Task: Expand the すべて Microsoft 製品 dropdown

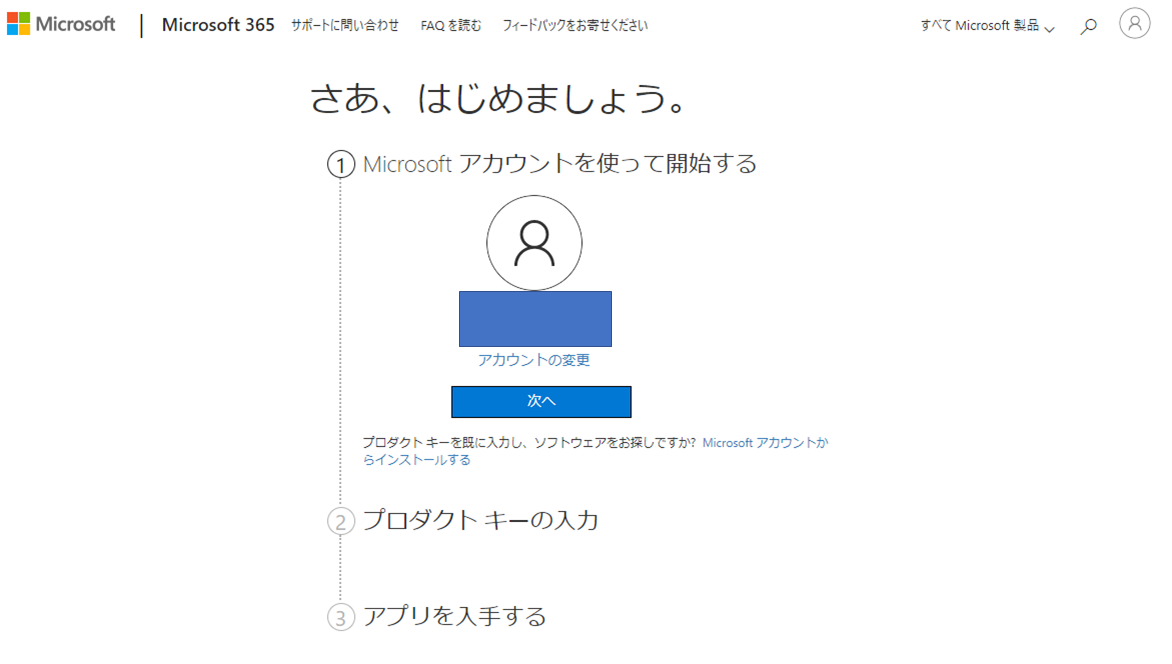Action: click(x=987, y=25)
